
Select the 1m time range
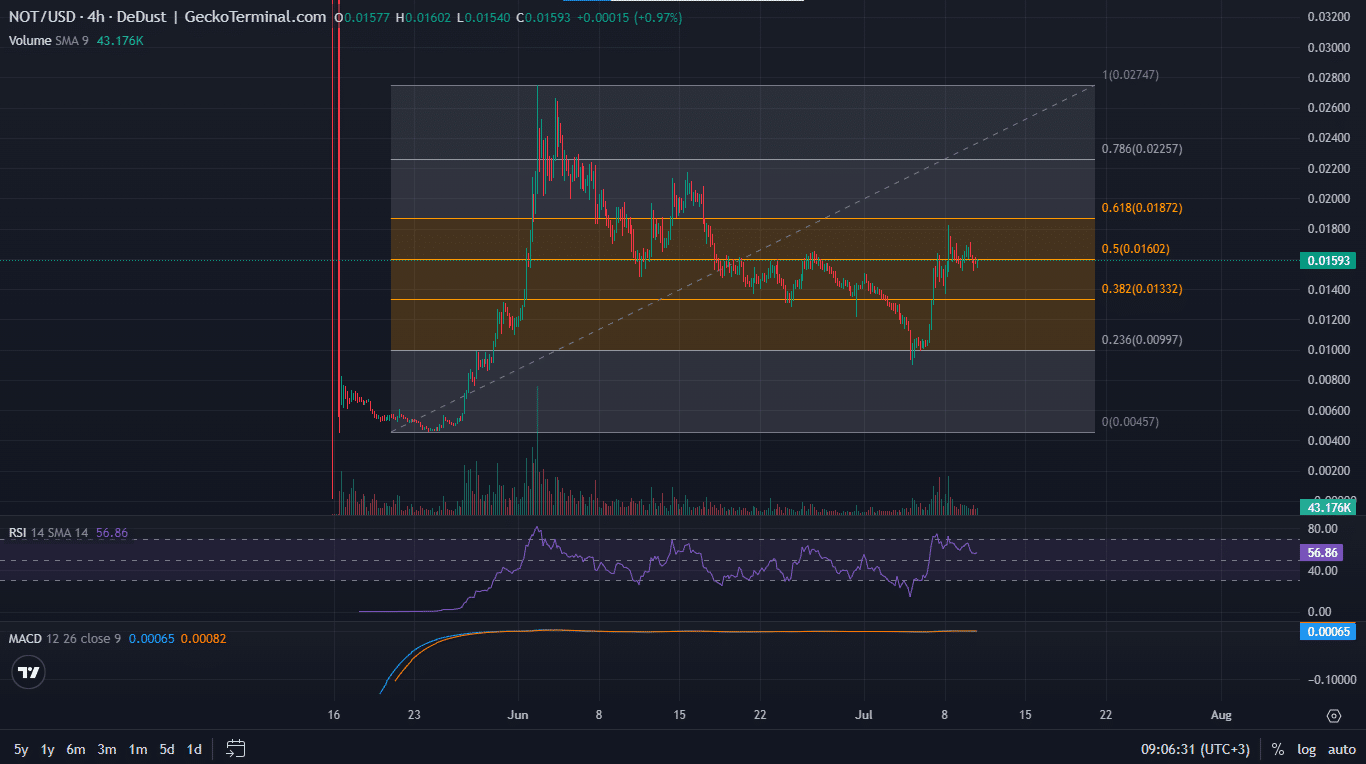point(137,749)
